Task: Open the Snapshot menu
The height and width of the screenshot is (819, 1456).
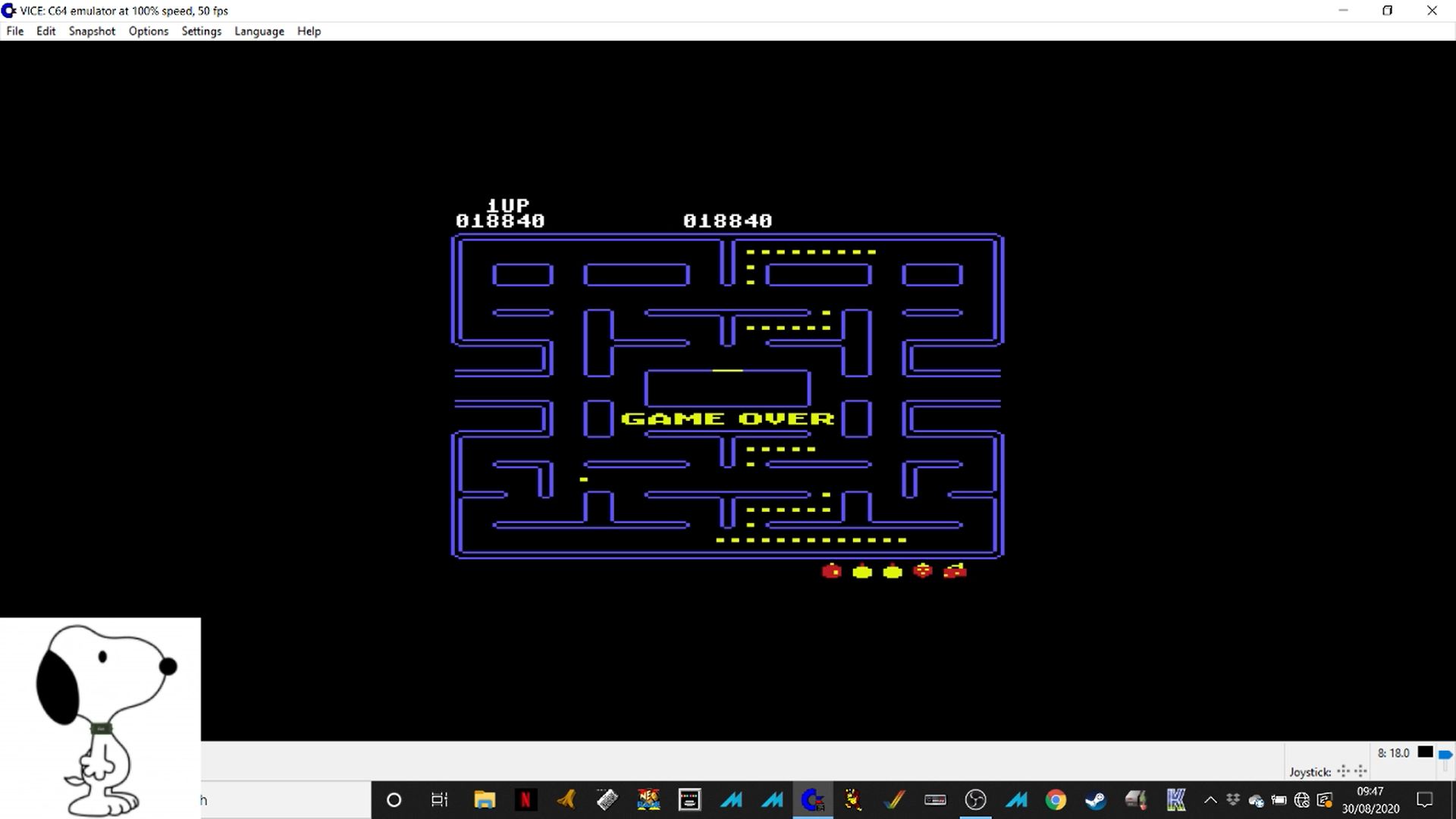Action: point(92,31)
